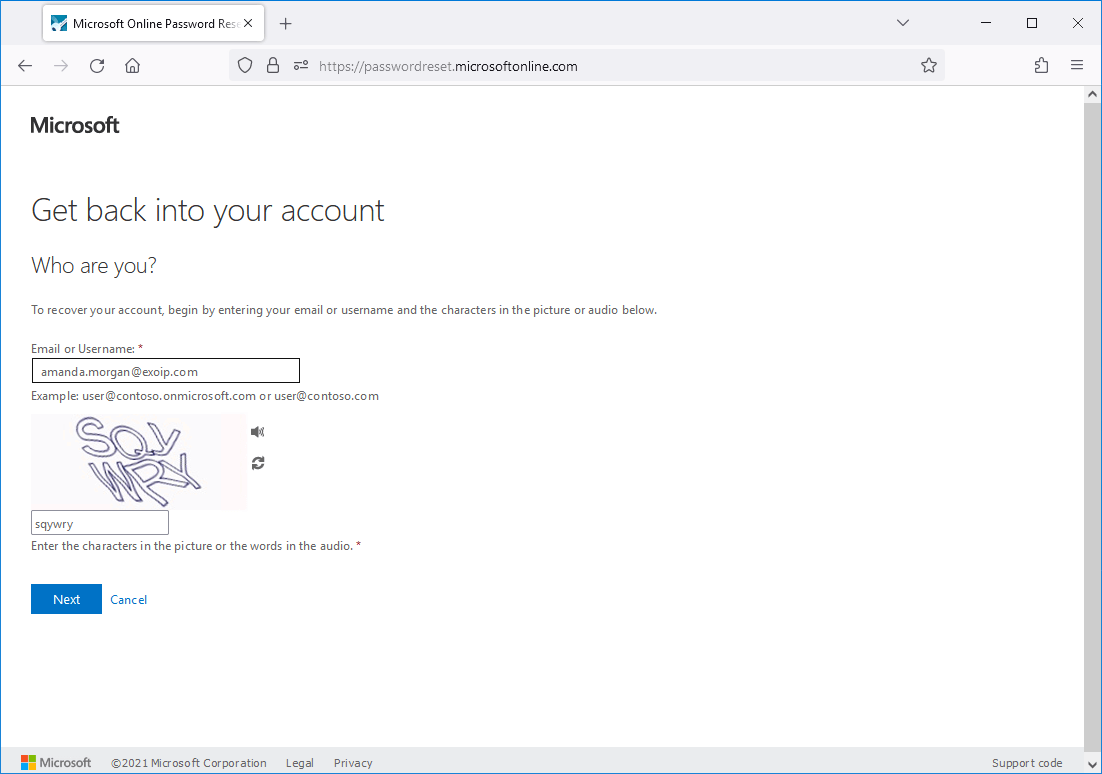The height and width of the screenshot is (774, 1102).
Task: Cancel the account recovery process
Action: (128, 598)
